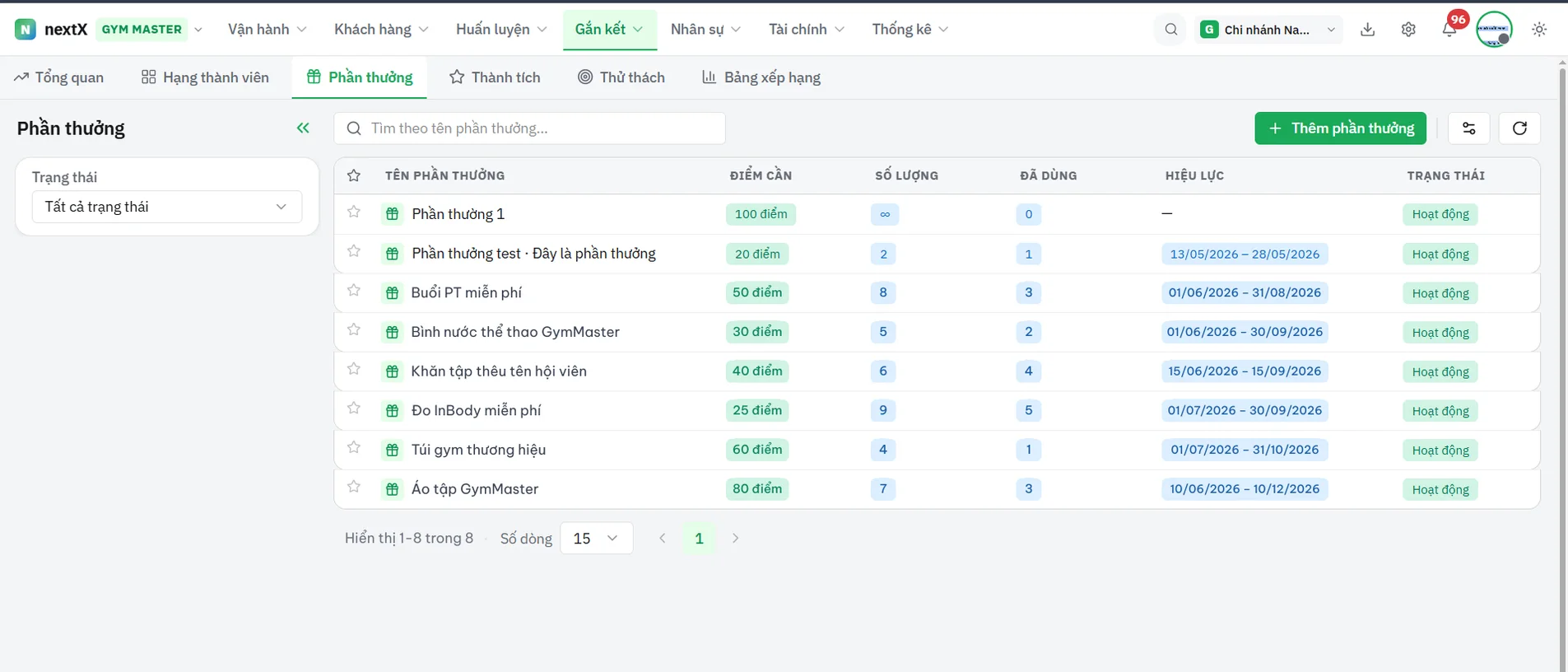Change rows per page dropdown showing 15
This screenshot has height=672, width=1568.
[596, 539]
